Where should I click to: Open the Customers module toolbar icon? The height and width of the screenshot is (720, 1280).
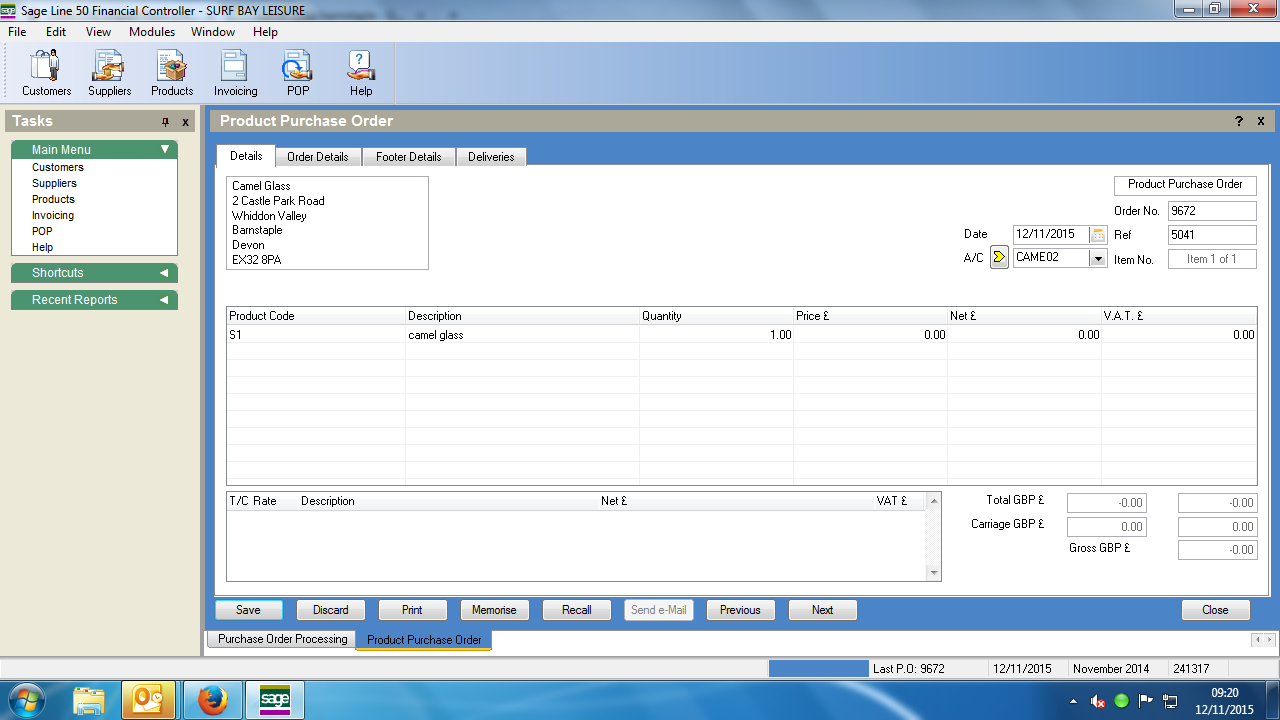[47, 72]
